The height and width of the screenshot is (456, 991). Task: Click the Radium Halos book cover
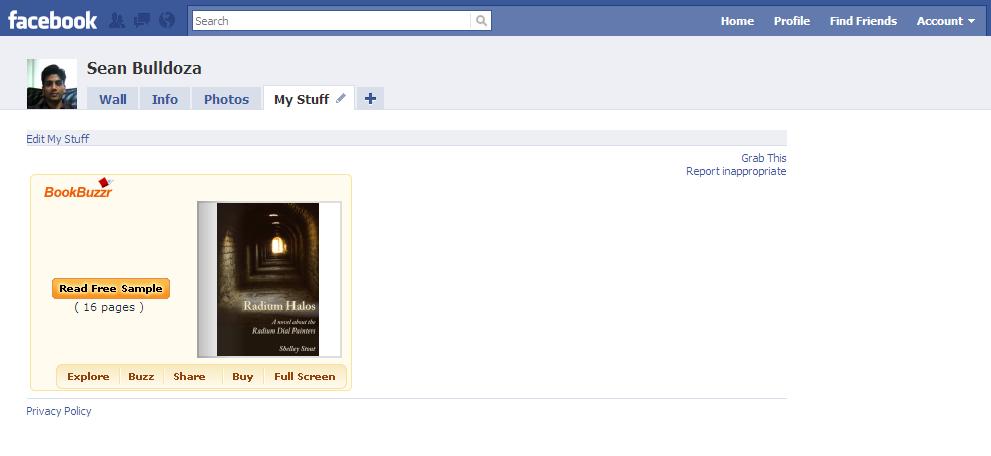pyautogui.click(x=268, y=279)
